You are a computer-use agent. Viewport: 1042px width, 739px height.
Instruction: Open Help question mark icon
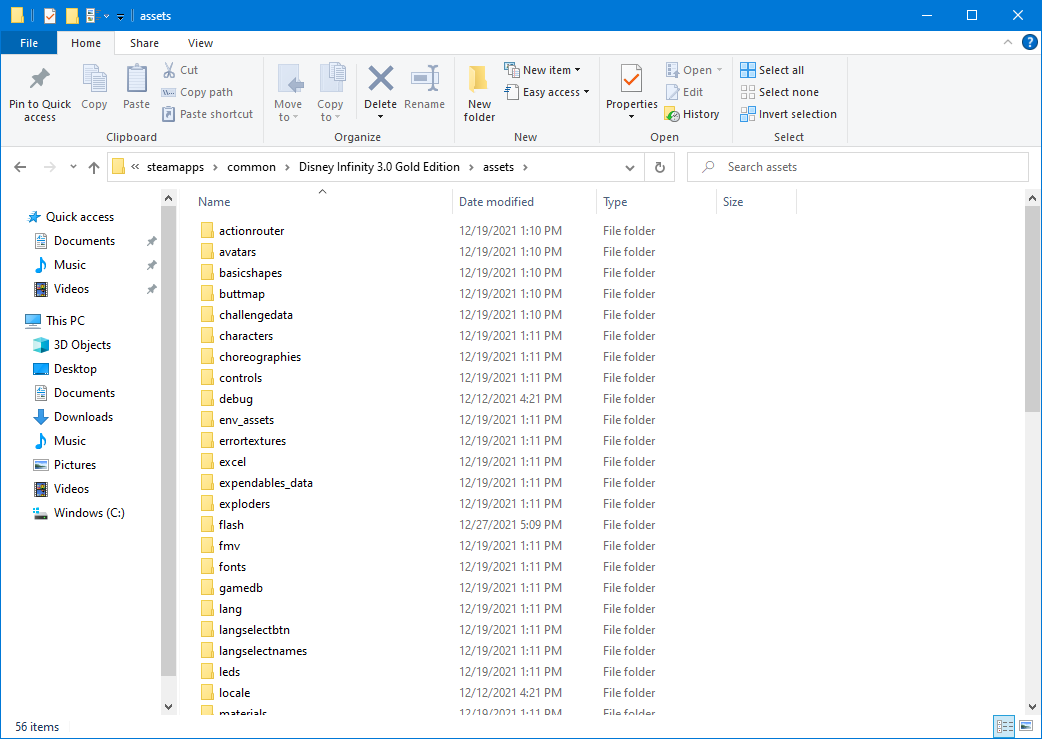coord(1029,43)
